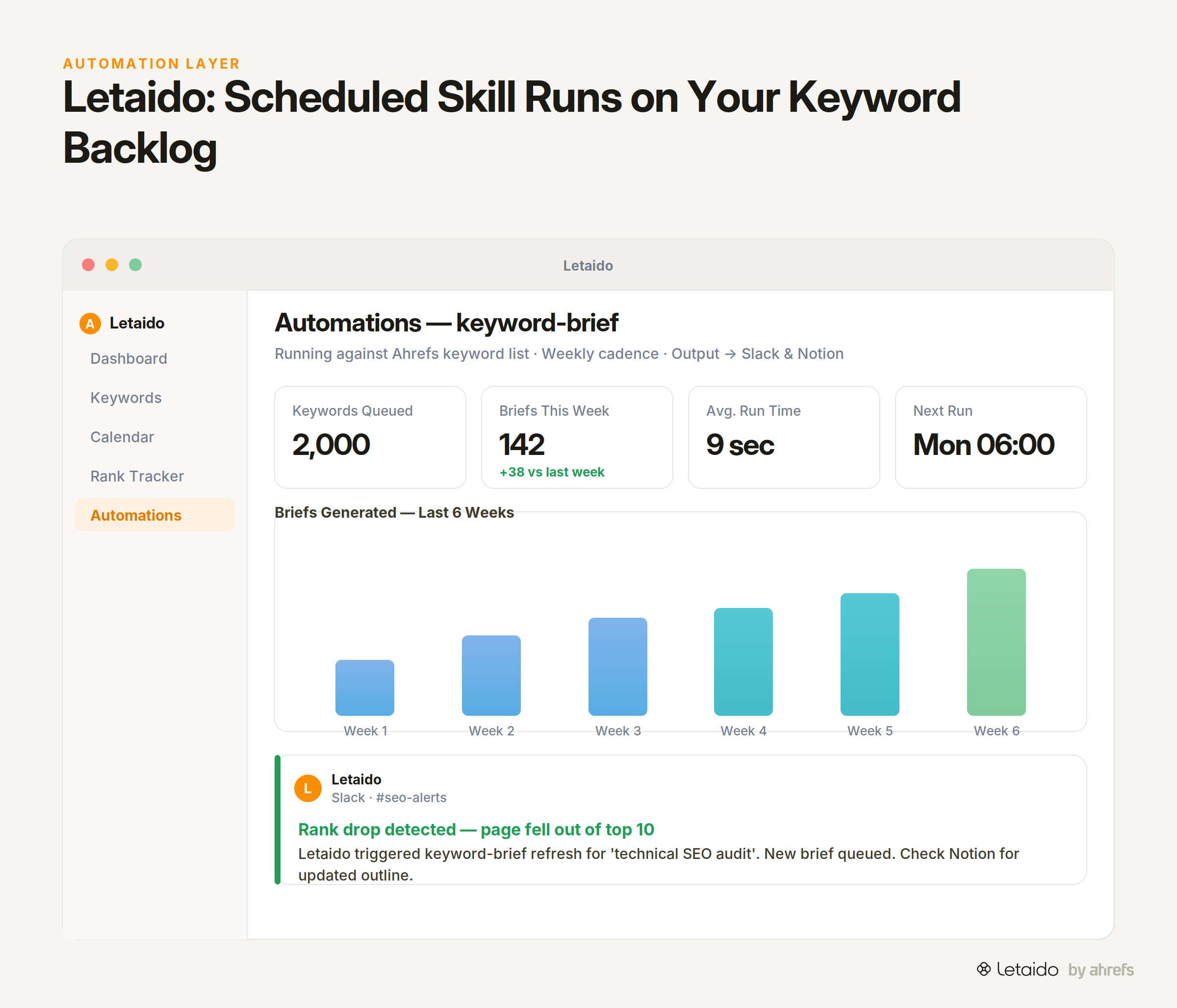The image size is (1177, 1008).
Task: Select the Week 1 bar in chart
Action: [365, 688]
